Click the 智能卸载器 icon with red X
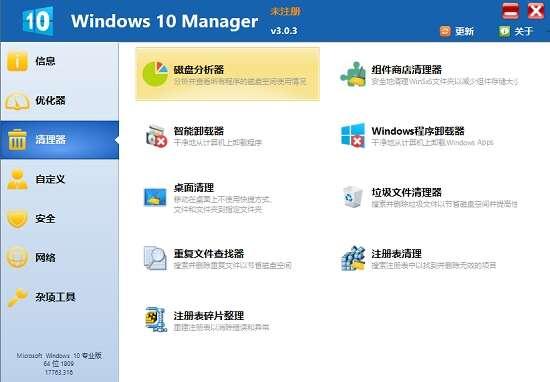 (x=156, y=136)
